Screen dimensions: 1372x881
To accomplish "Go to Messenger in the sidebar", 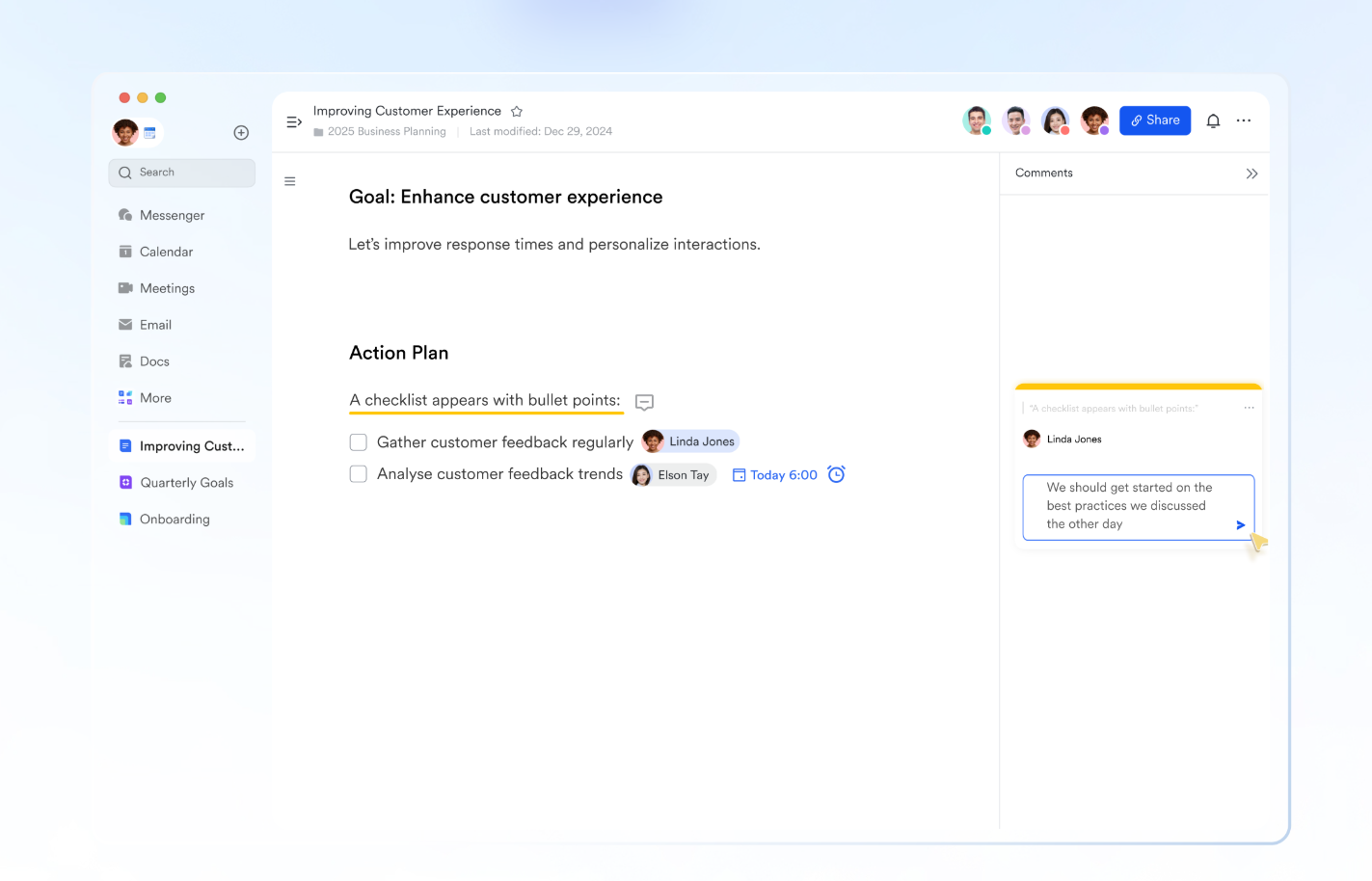I will pos(172,215).
